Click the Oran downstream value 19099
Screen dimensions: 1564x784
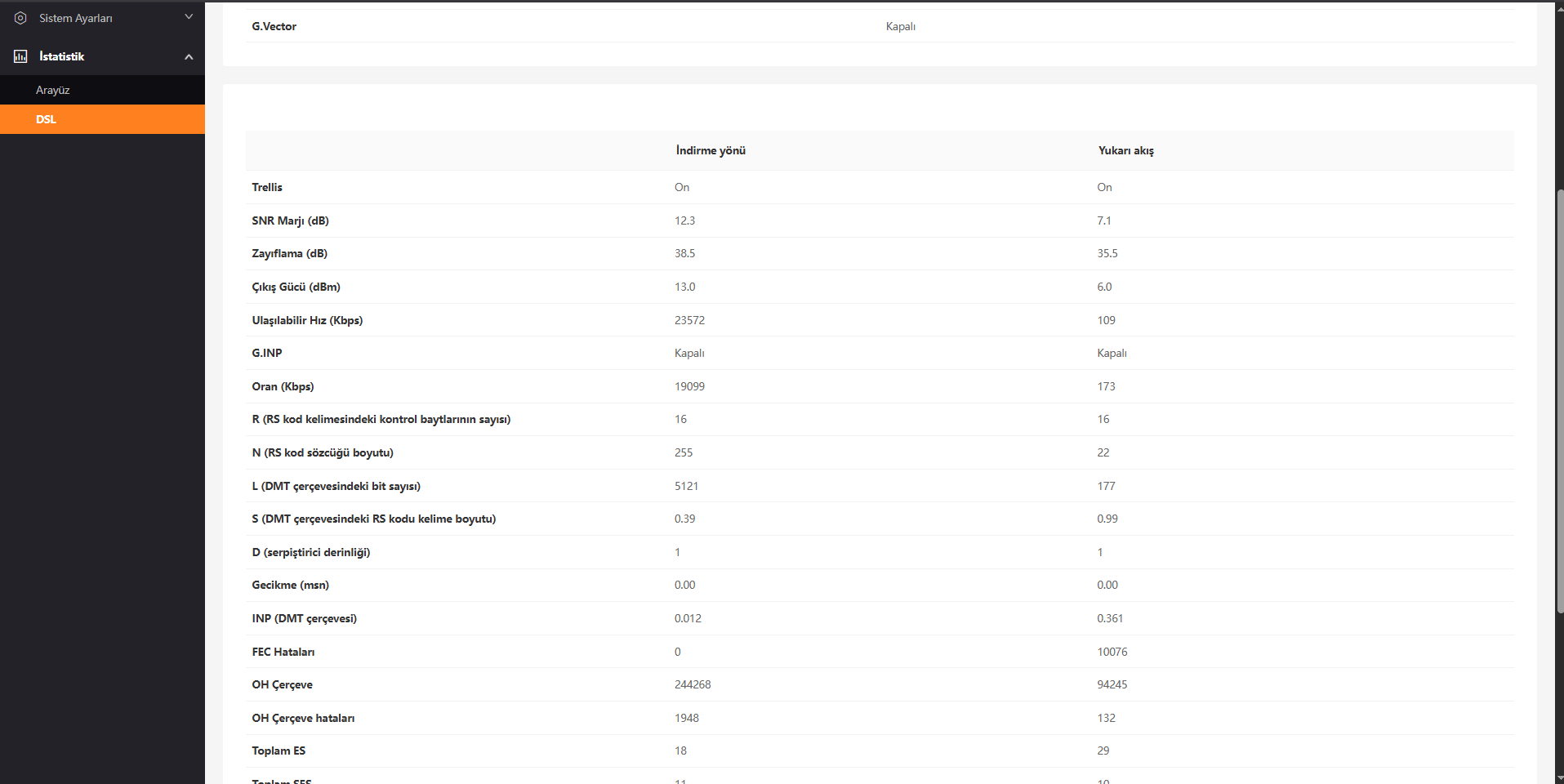pyautogui.click(x=689, y=386)
